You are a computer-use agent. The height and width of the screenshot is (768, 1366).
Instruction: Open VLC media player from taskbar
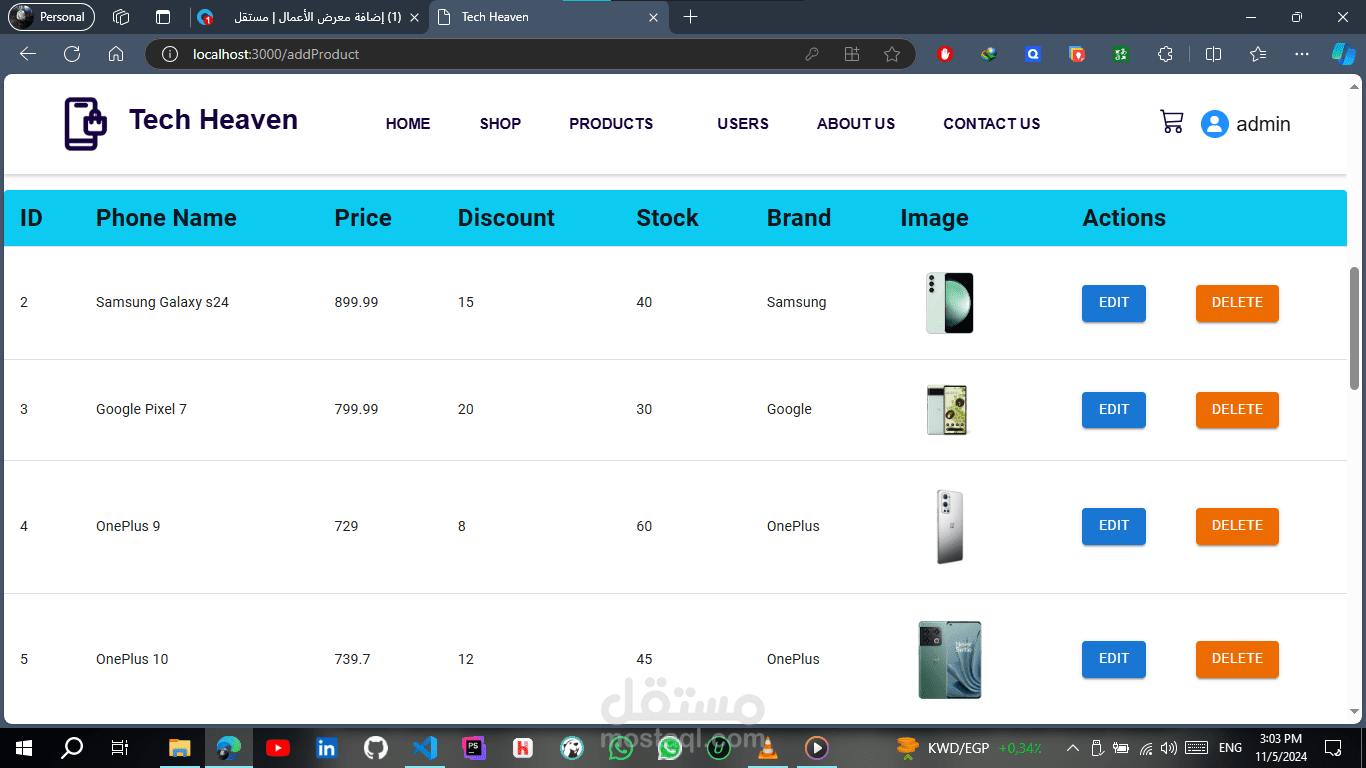coord(768,748)
